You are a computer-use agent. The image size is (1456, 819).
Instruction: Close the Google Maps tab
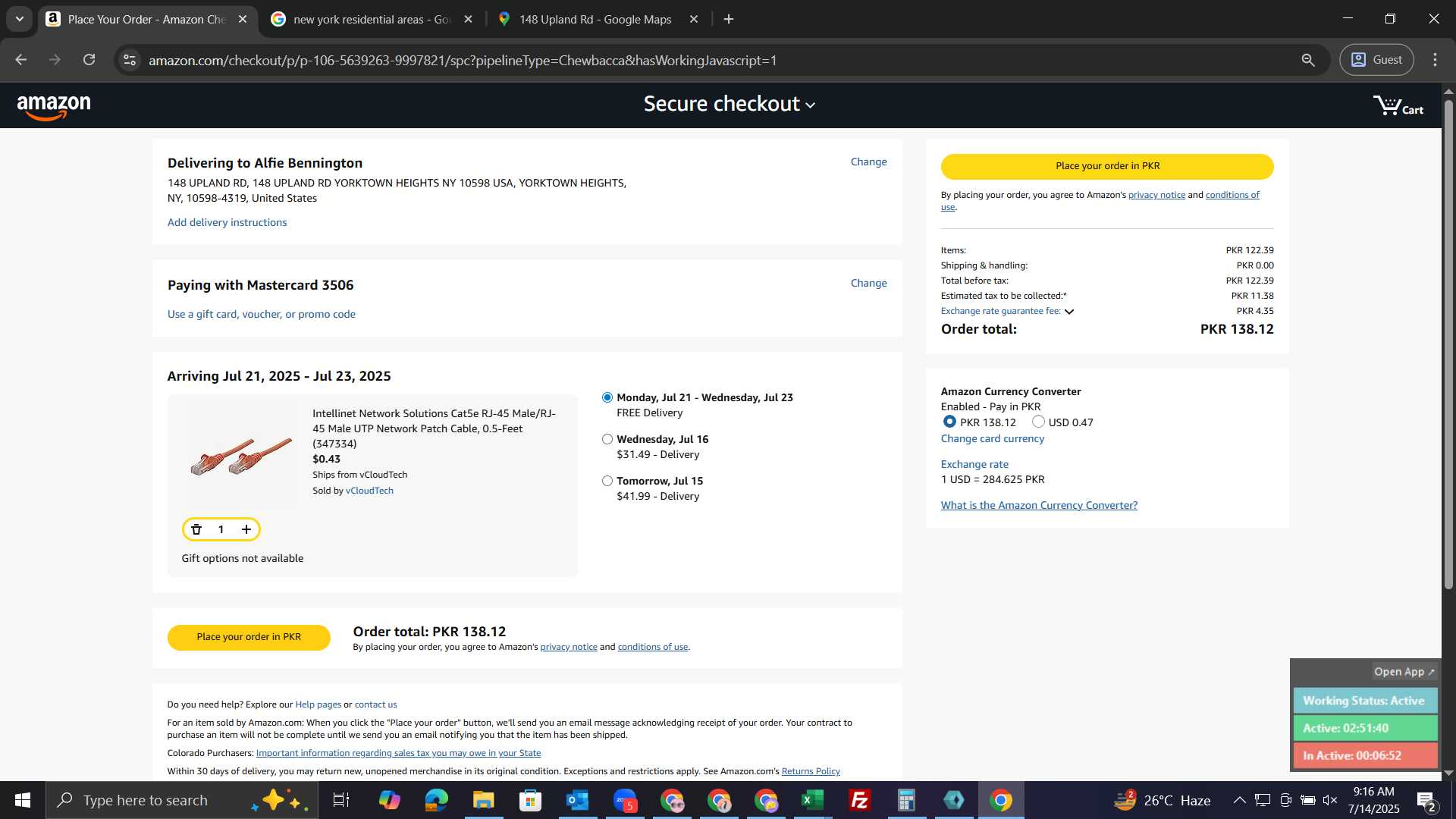click(693, 19)
